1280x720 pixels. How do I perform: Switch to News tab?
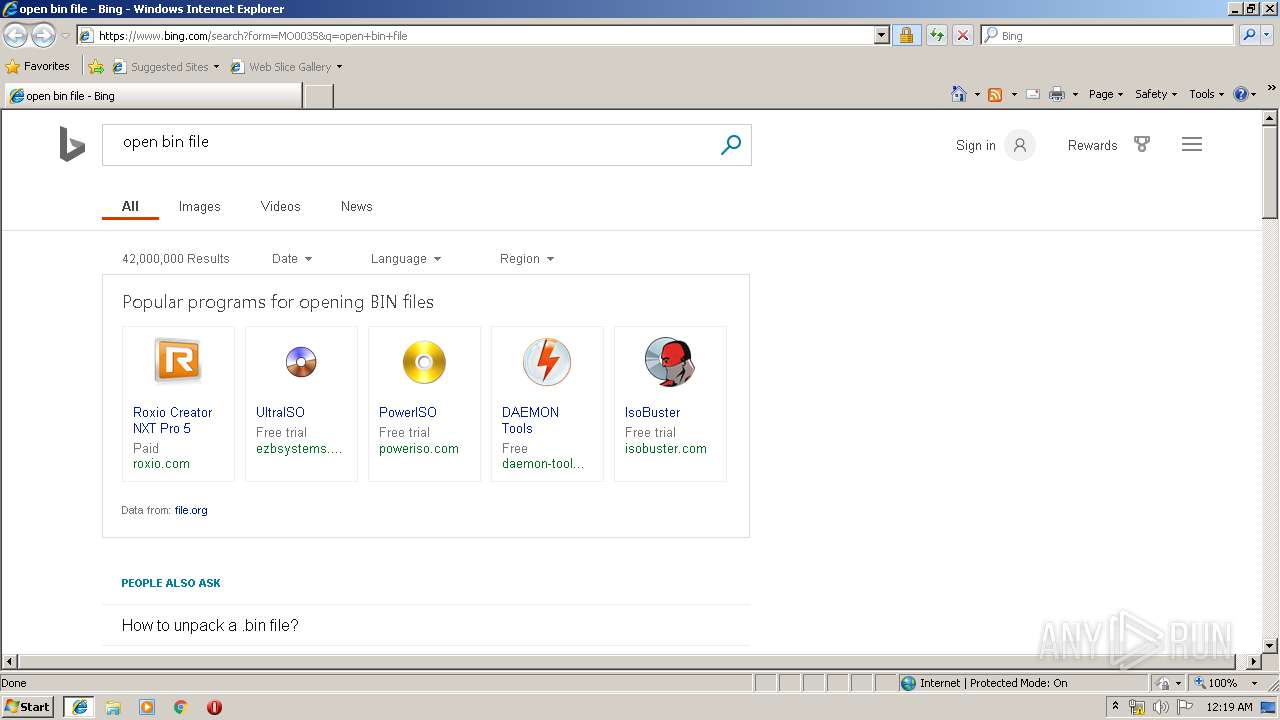[357, 206]
